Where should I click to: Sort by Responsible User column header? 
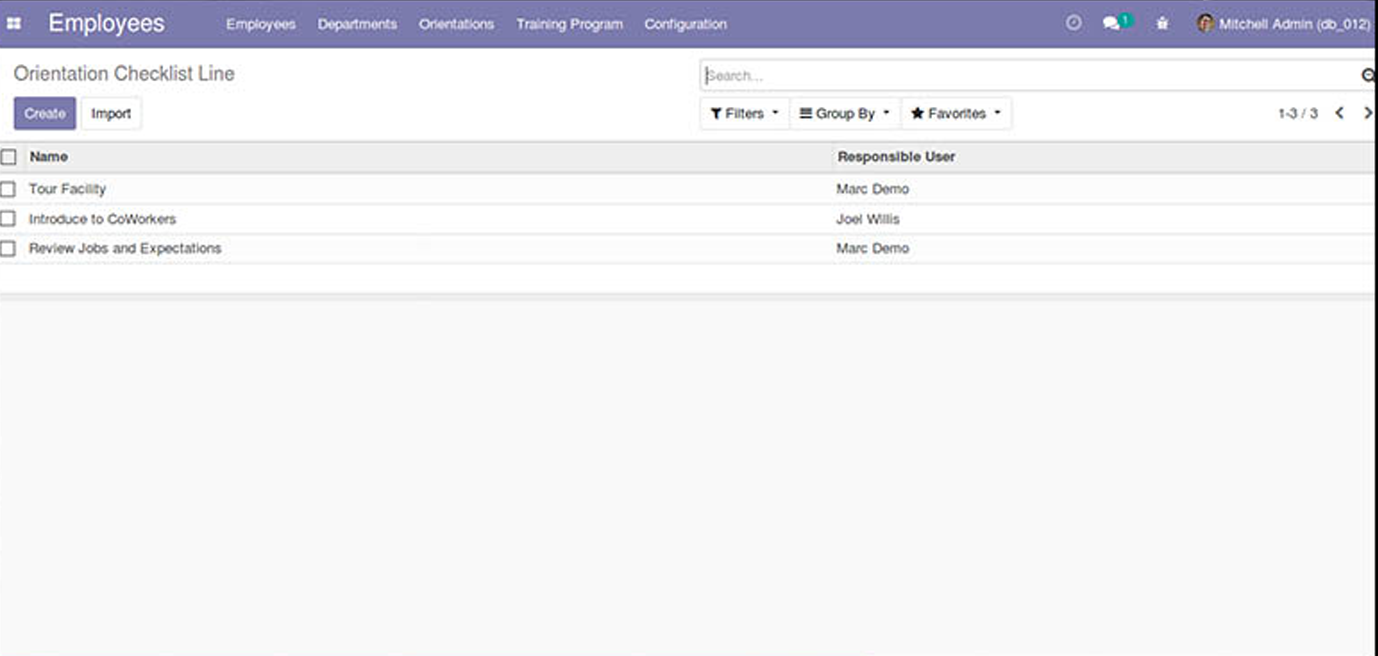click(x=896, y=157)
